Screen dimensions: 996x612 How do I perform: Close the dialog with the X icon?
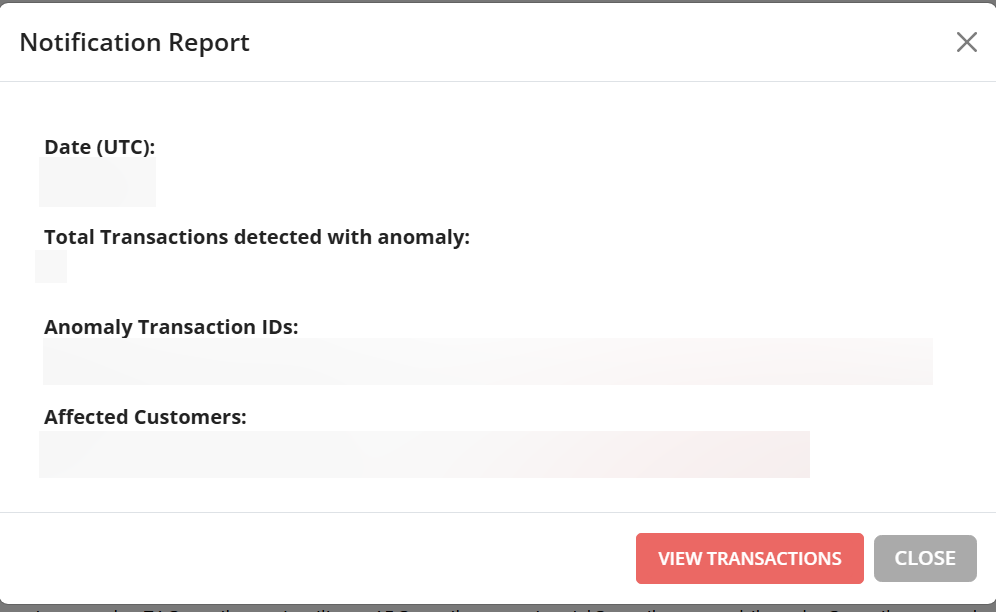[966, 42]
